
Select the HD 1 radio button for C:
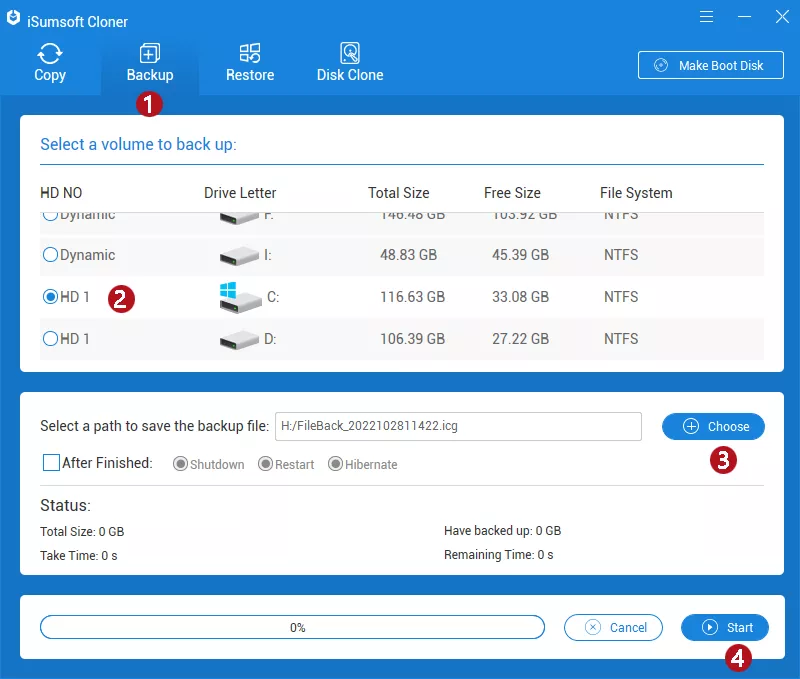50,297
